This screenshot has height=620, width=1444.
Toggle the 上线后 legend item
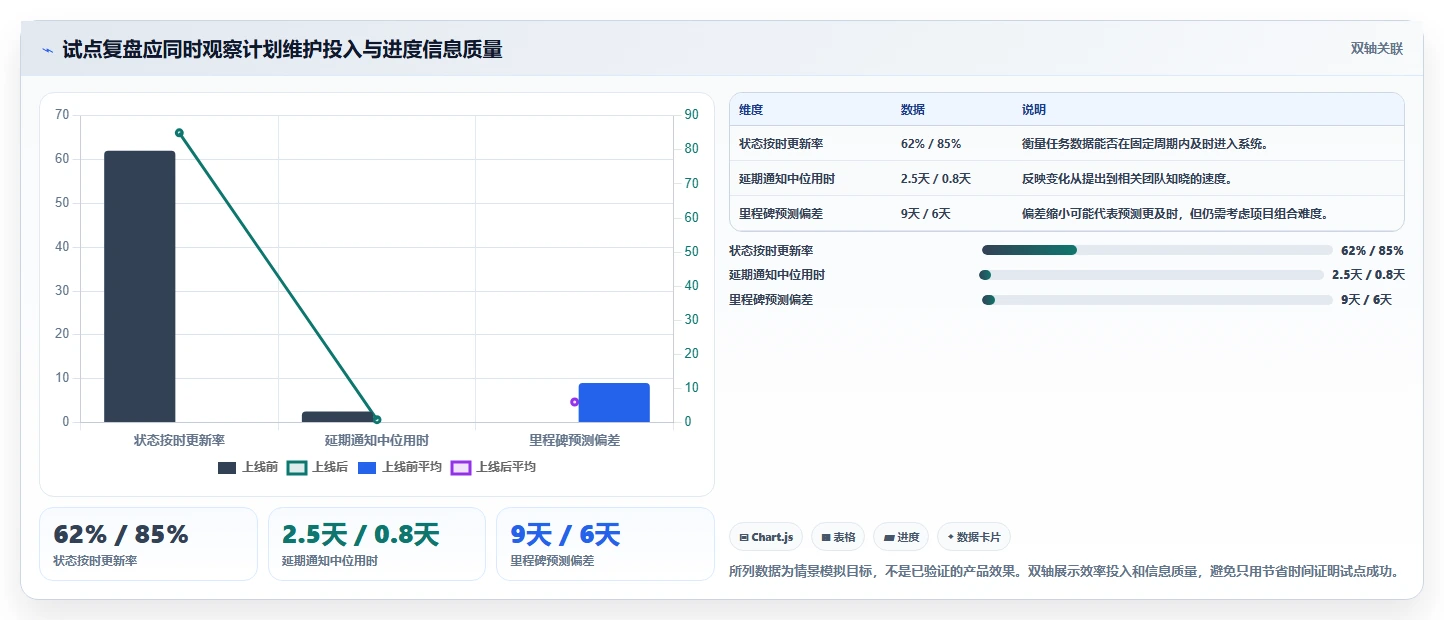click(318, 467)
